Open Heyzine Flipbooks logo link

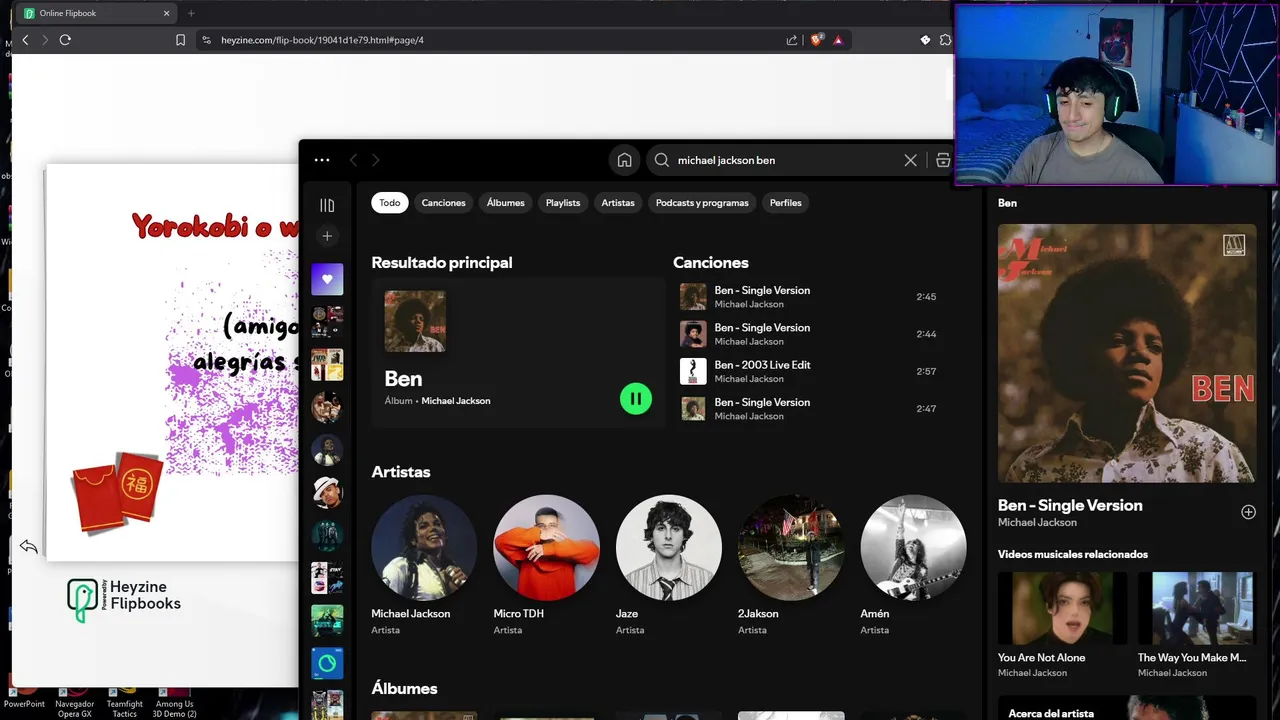[124, 598]
